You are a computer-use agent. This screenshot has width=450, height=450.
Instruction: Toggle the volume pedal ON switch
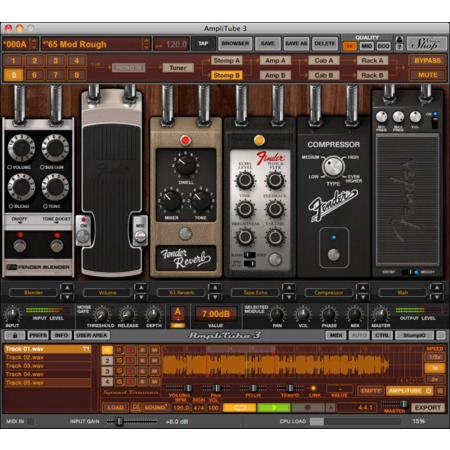[83, 236]
